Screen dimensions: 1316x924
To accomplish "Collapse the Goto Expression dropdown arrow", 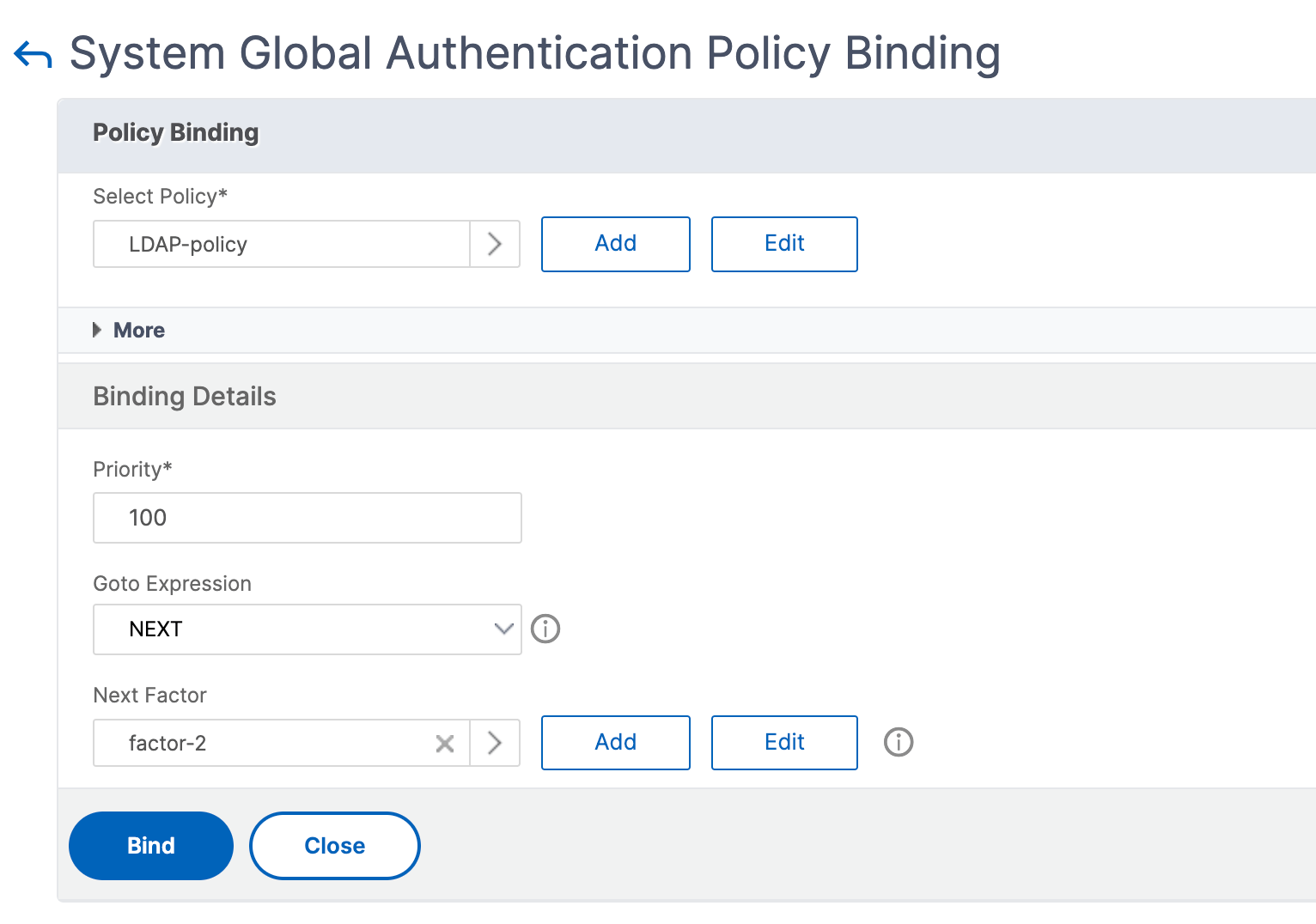I will [x=503, y=629].
